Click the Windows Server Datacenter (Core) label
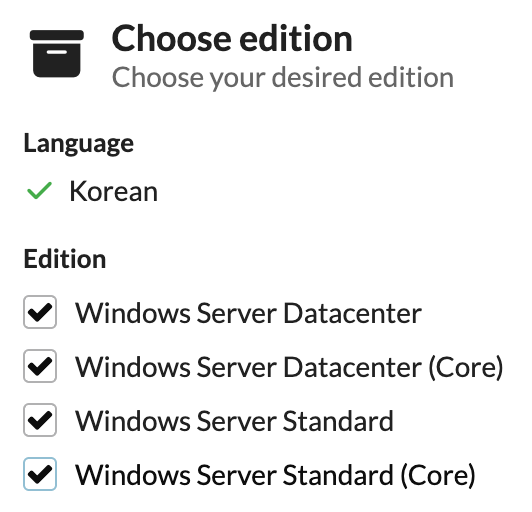The height and width of the screenshot is (512, 532). 289,367
